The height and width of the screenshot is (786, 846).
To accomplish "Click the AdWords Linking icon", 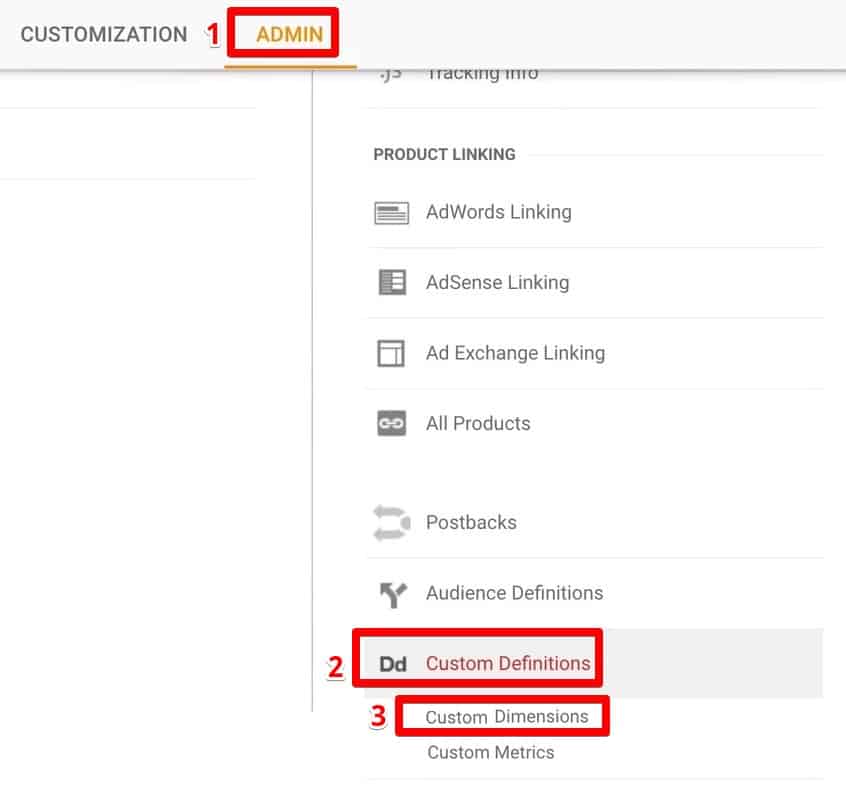I will tap(391, 213).
